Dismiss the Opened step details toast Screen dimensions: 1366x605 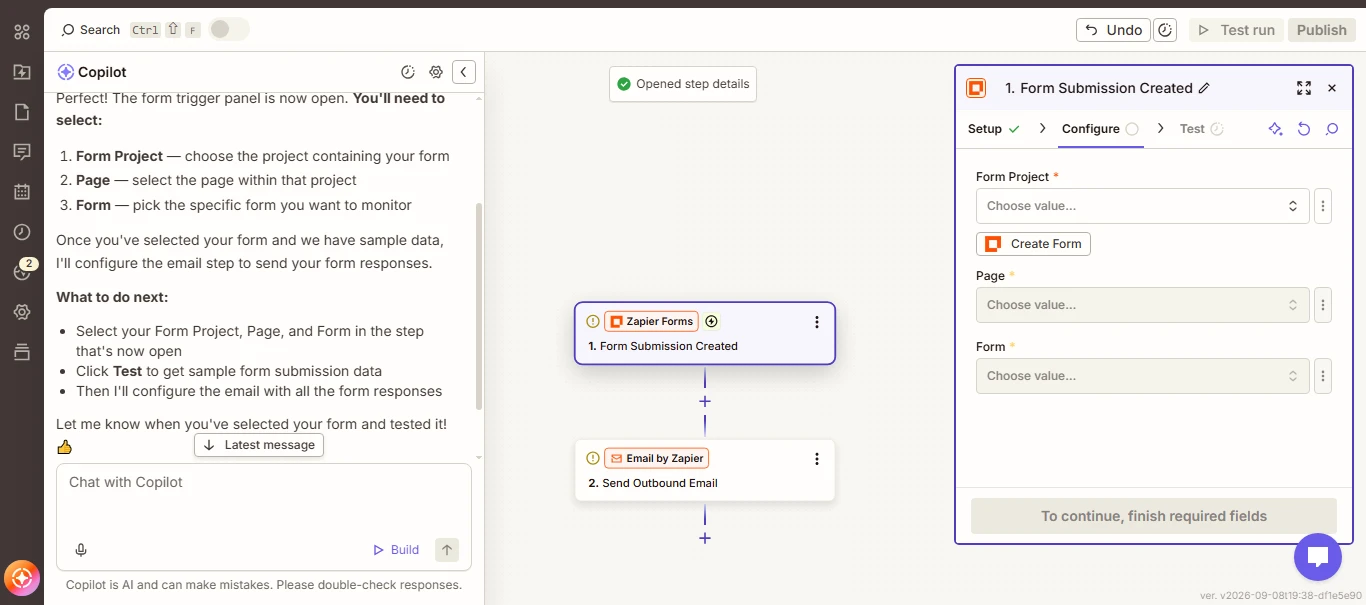tap(683, 84)
